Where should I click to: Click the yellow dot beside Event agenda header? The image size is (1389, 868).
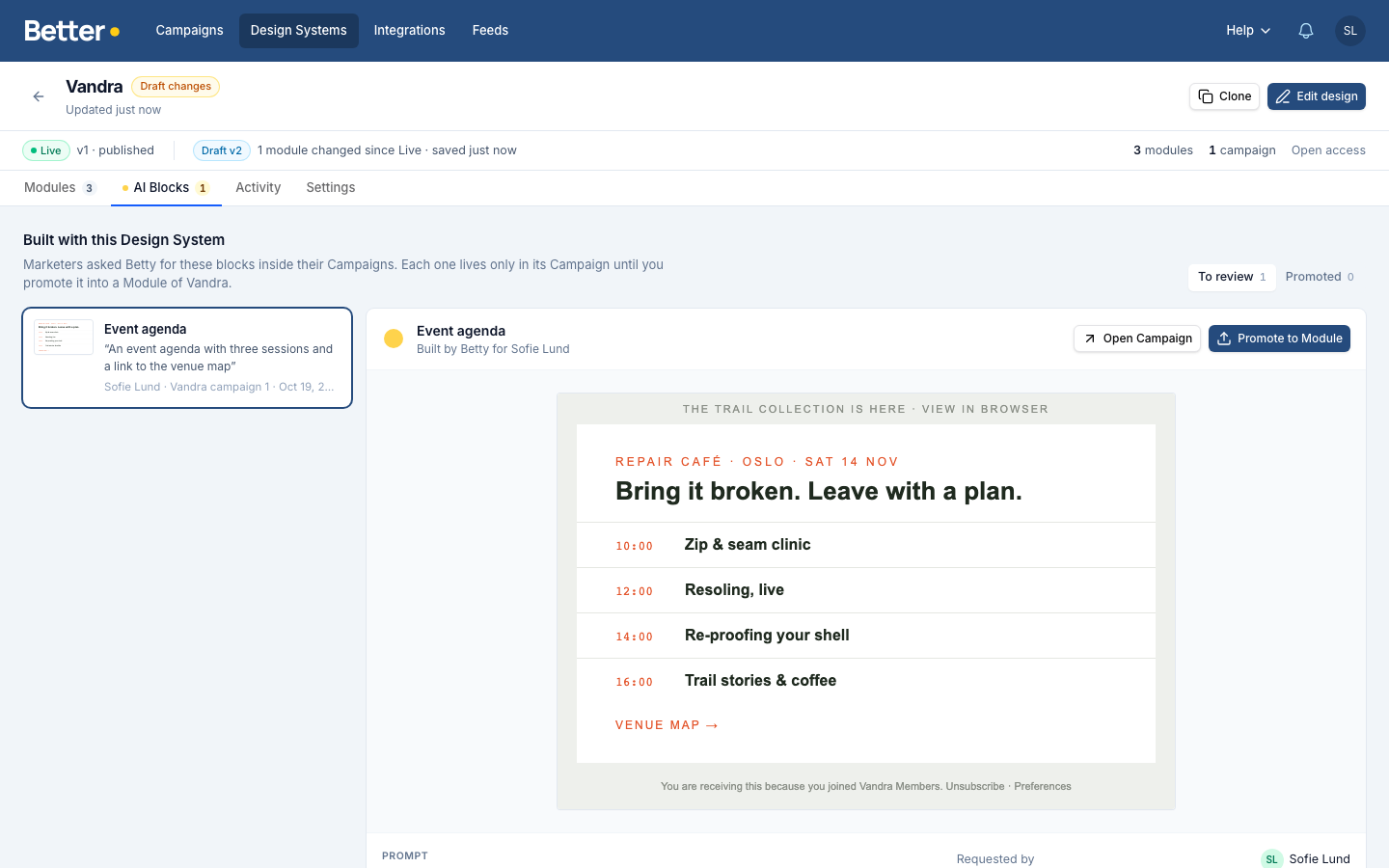(394, 339)
